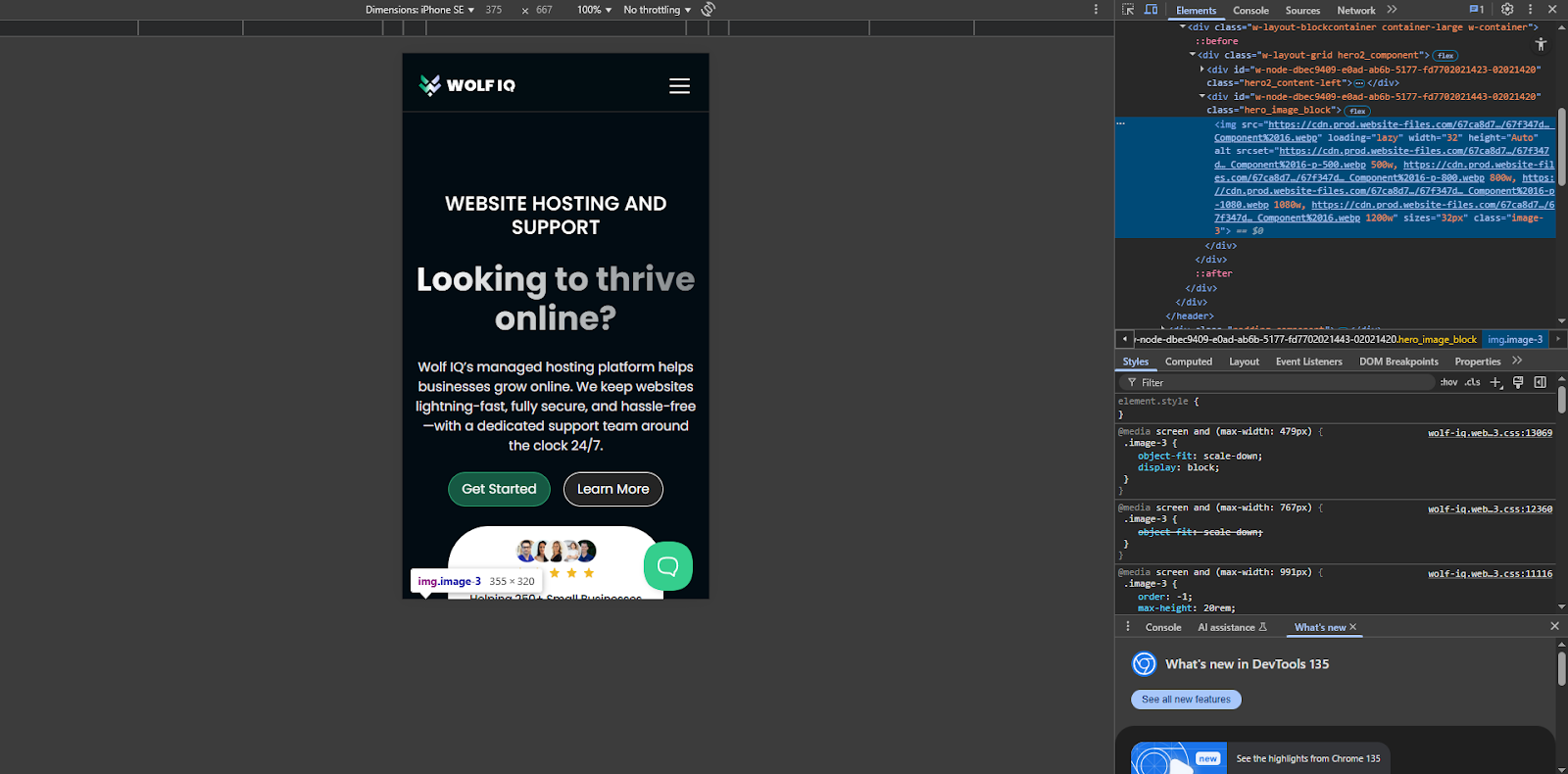Show more DevTools panels chevron
Viewport: 1568px width, 774px height.
click(x=1393, y=10)
